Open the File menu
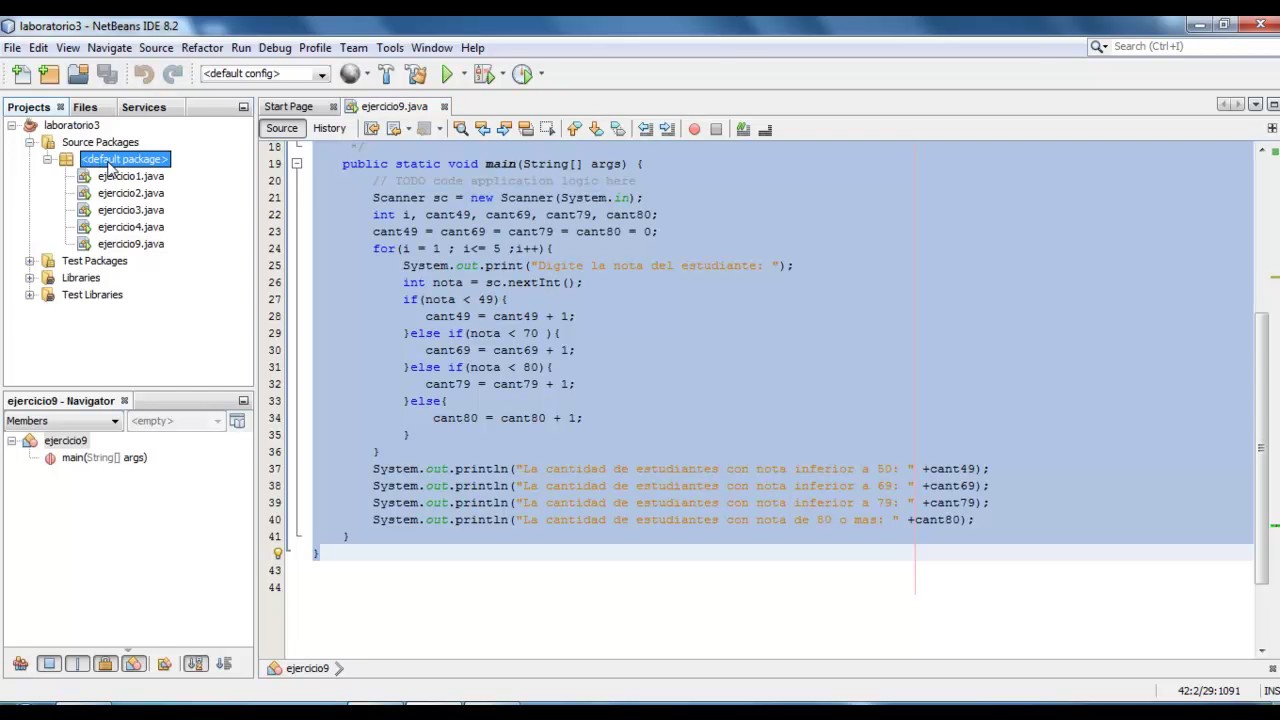The image size is (1280, 720). point(12,48)
